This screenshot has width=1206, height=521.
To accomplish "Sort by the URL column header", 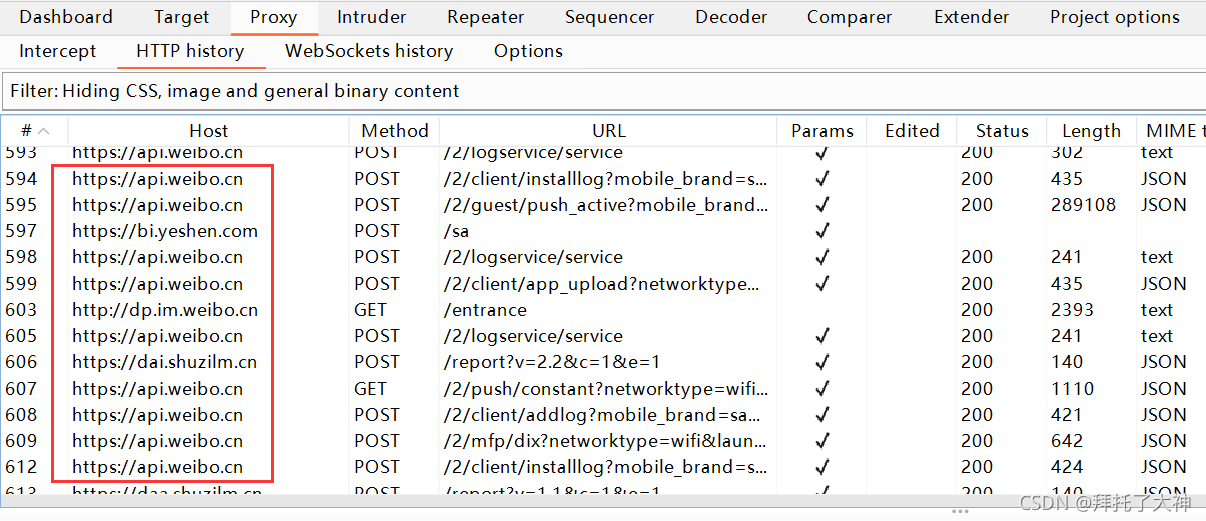I will coord(608,131).
